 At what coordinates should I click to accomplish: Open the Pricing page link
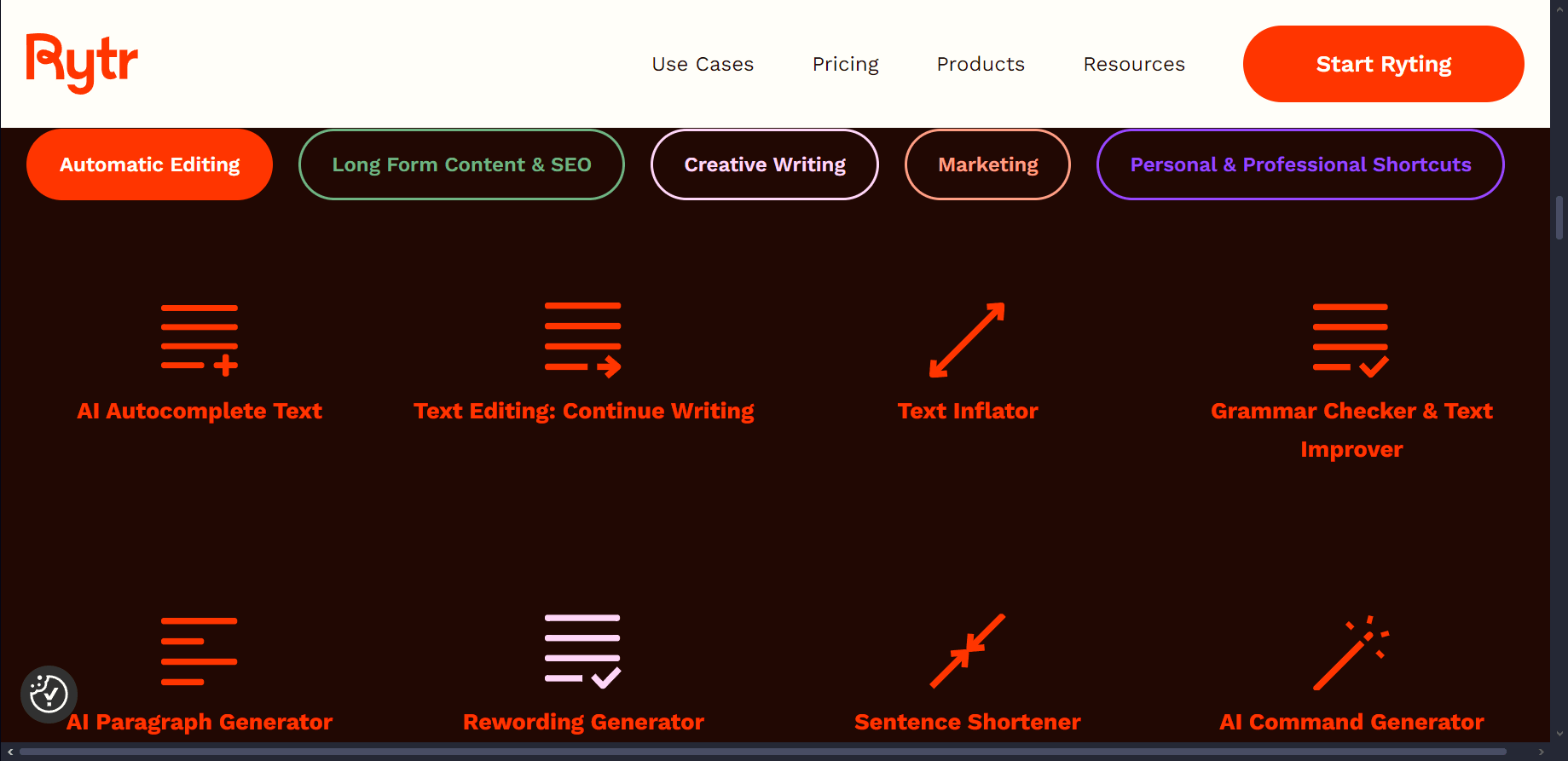pyautogui.click(x=845, y=64)
